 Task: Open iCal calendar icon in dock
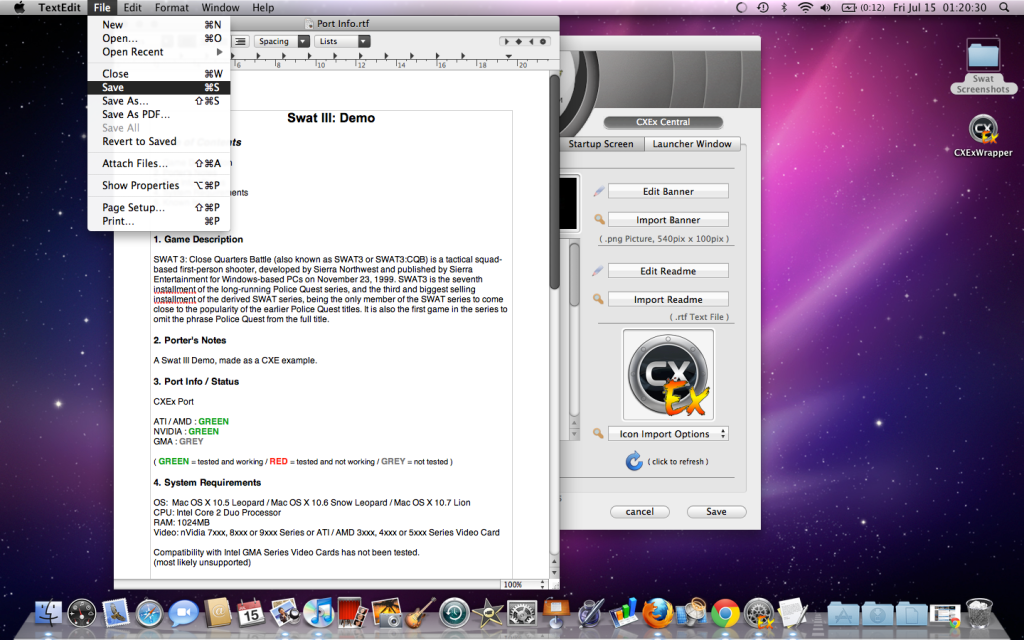pos(251,613)
